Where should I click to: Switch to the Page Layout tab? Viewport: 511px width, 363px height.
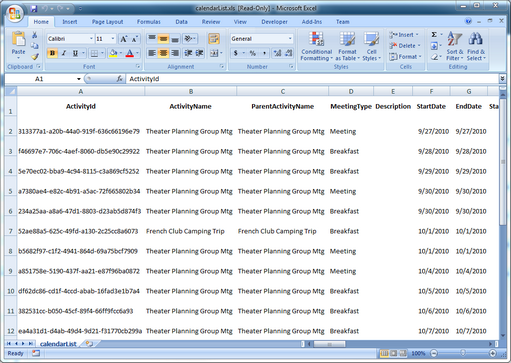pyautogui.click(x=107, y=22)
